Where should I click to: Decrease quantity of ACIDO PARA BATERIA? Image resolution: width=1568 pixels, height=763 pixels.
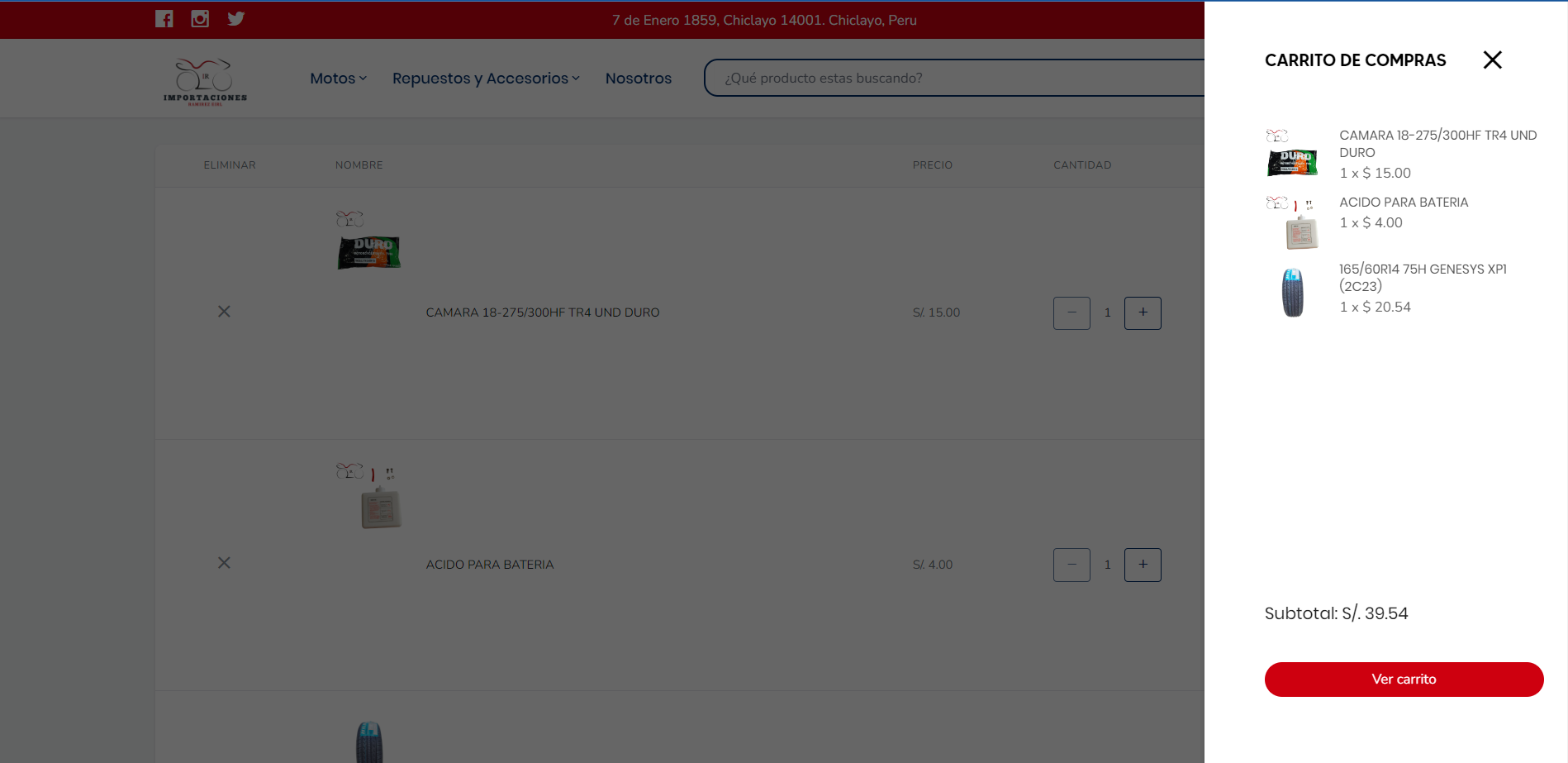point(1071,565)
